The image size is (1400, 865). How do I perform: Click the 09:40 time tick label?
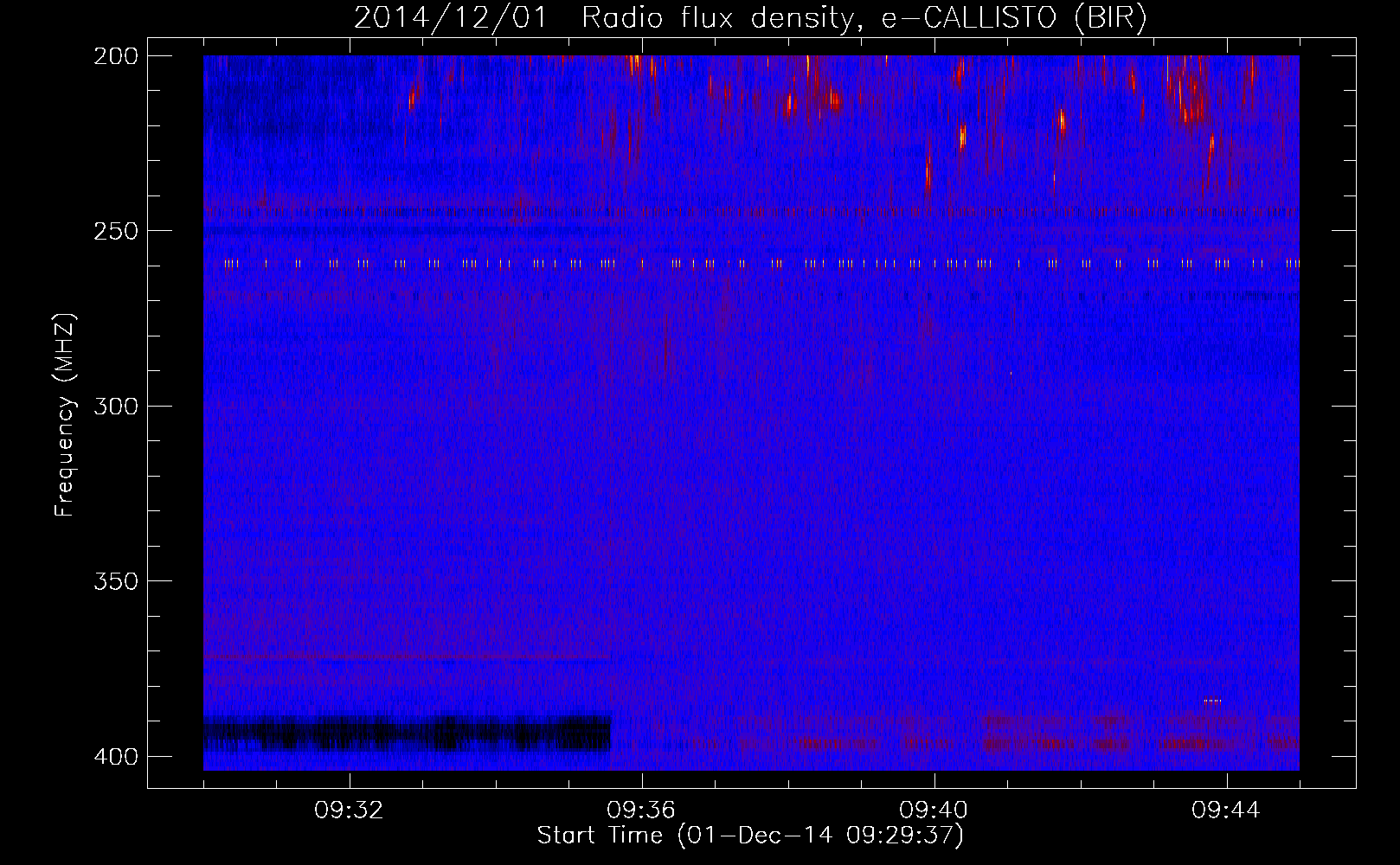click(934, 811)
